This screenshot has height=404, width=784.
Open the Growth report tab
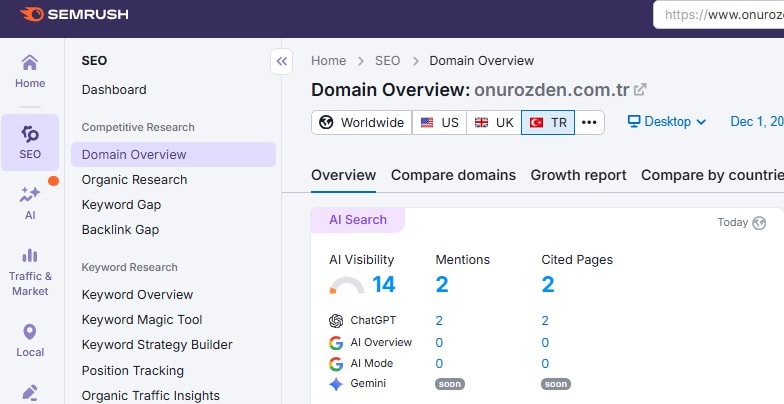(x=578, y=175)
